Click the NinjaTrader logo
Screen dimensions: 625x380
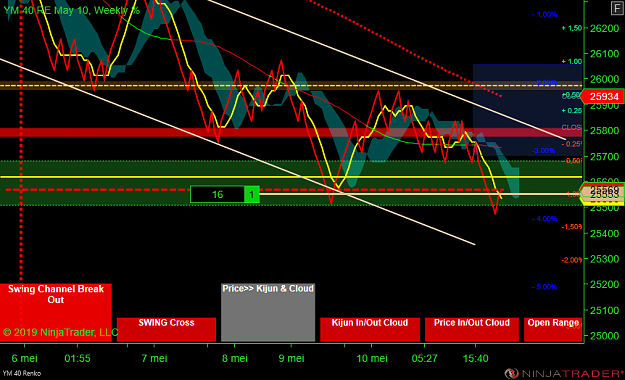point(564,373)
